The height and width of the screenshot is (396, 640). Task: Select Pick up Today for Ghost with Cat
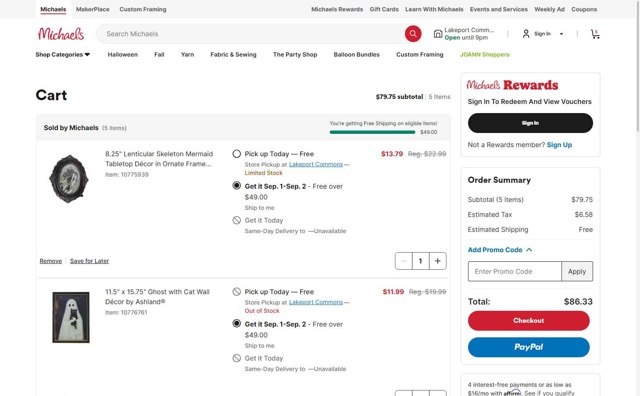pos(236,292)
